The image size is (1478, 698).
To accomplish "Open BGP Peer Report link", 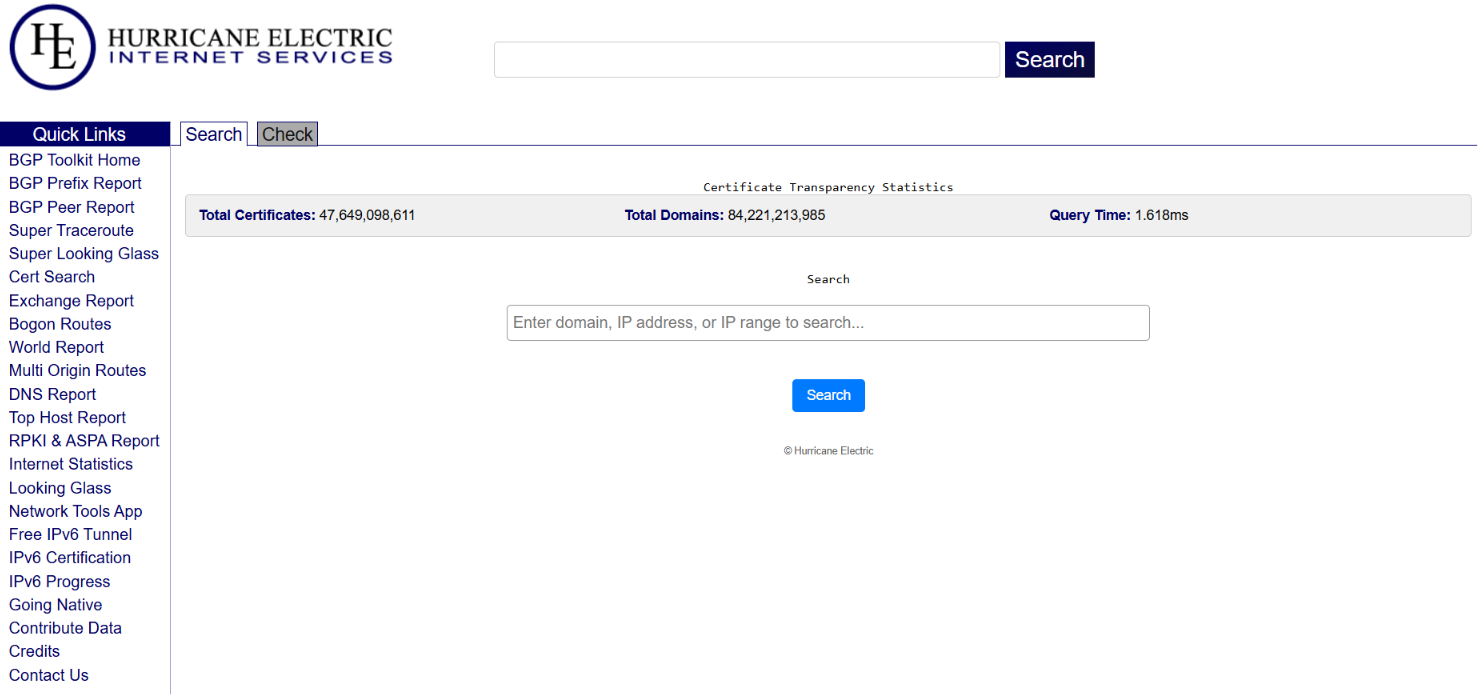I will pos(72,207).
